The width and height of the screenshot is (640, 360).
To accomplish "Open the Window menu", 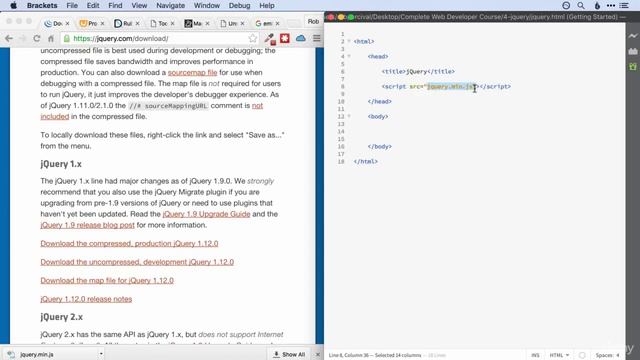I will coord(207,5).
